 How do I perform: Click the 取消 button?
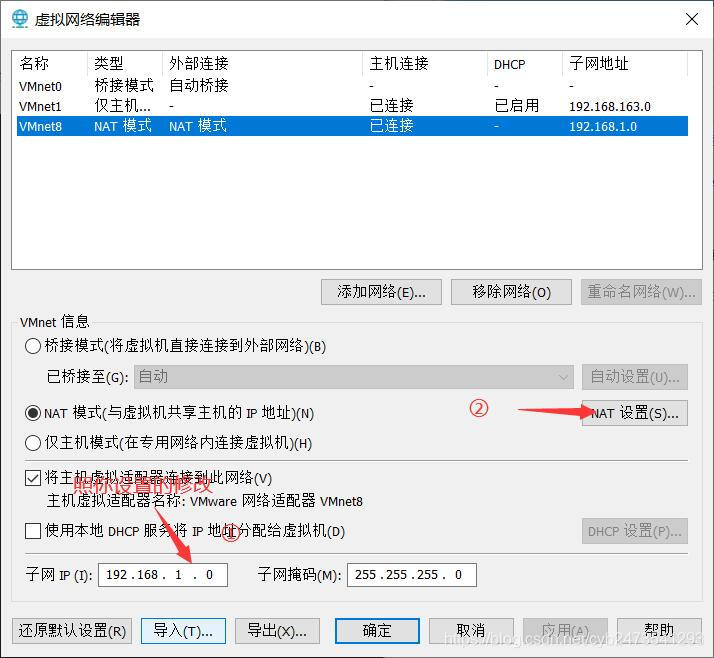point(471,631)
